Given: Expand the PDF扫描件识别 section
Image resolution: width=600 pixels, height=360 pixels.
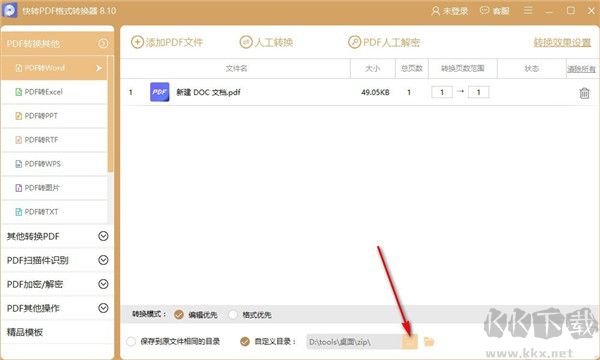Looking at the screenshot, I should click(x=103, y=260).
